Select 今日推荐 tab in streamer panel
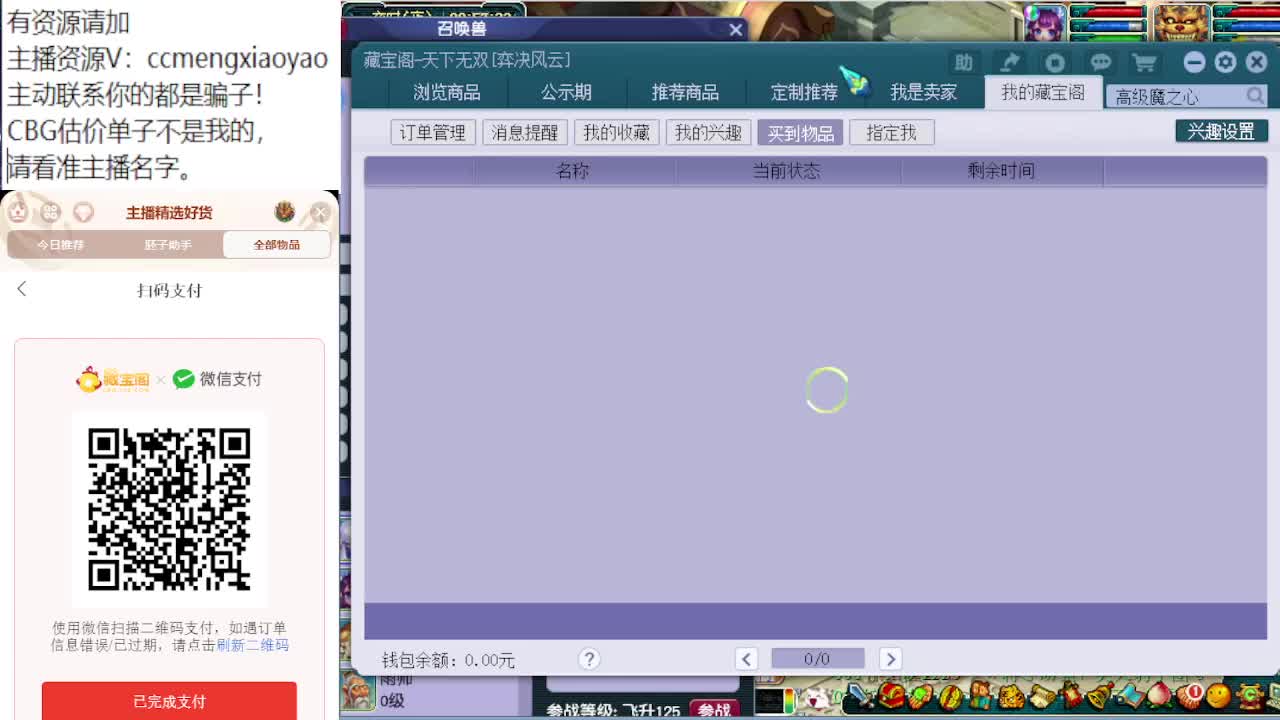 (x=61, y=244)
